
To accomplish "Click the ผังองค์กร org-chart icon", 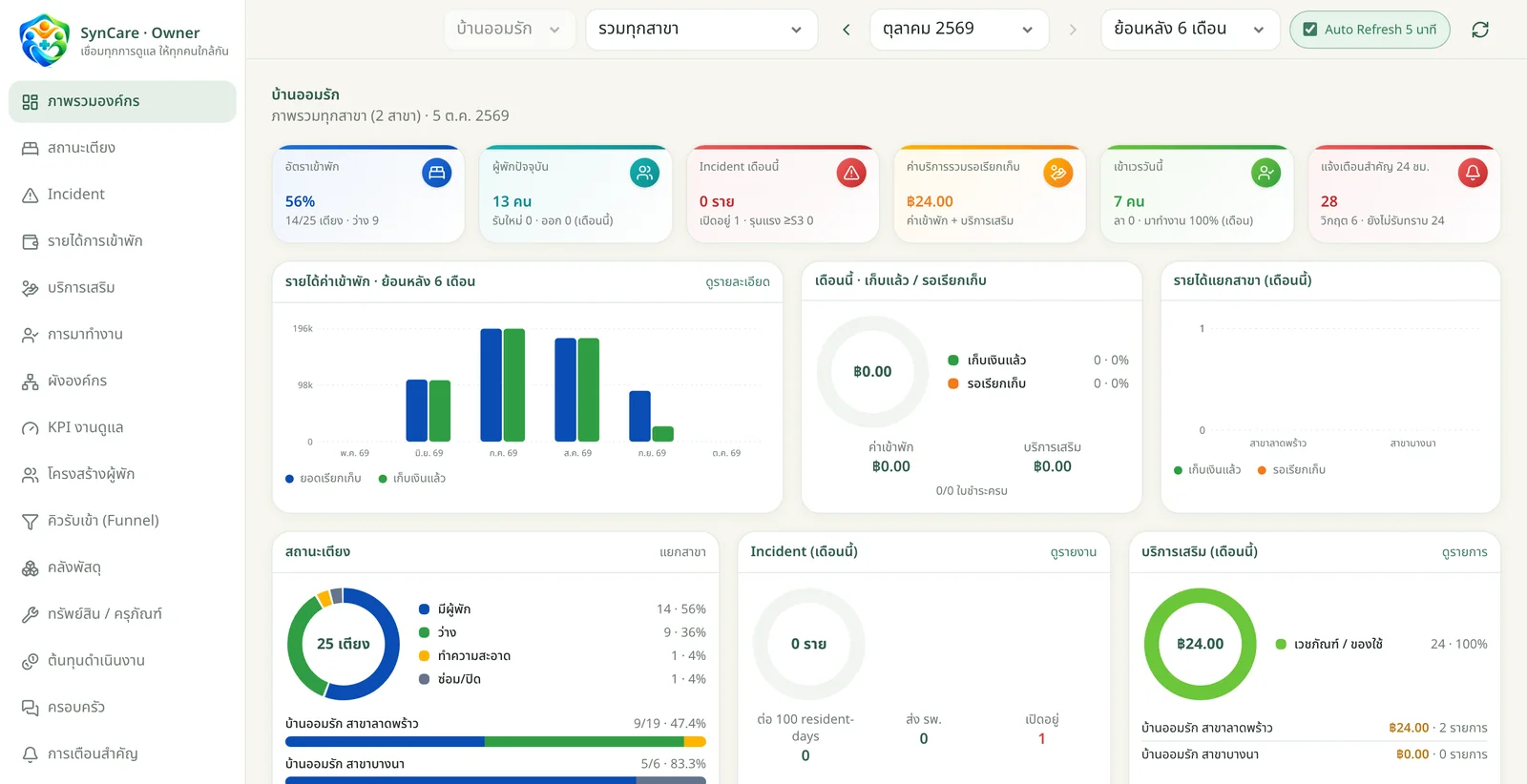I will point(31,382).
